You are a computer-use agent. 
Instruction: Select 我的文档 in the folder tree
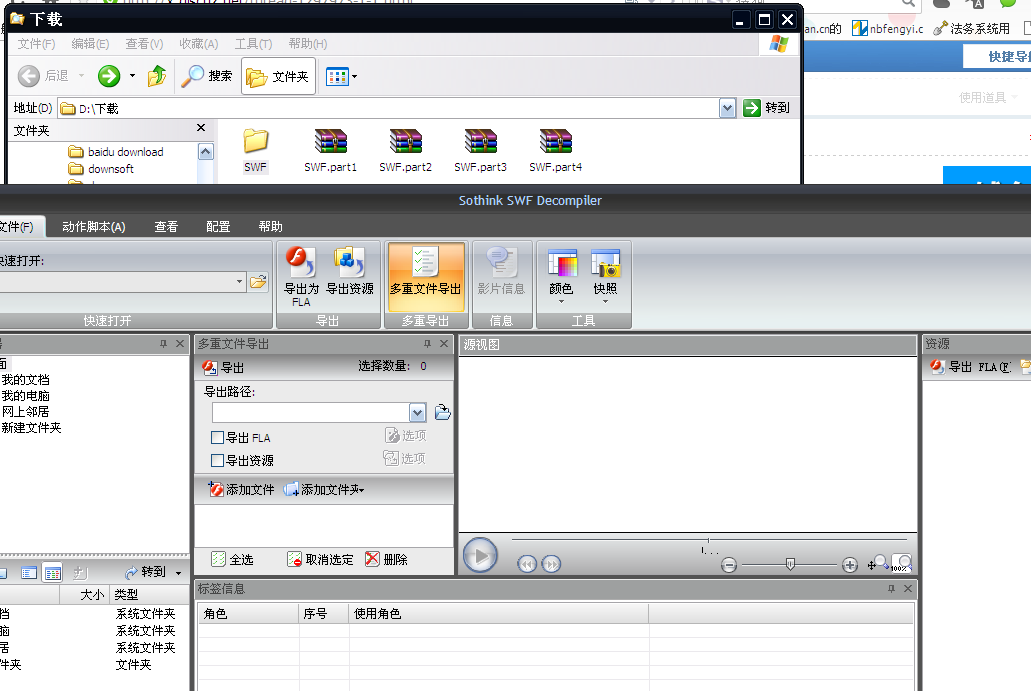(x=26, y=380)
